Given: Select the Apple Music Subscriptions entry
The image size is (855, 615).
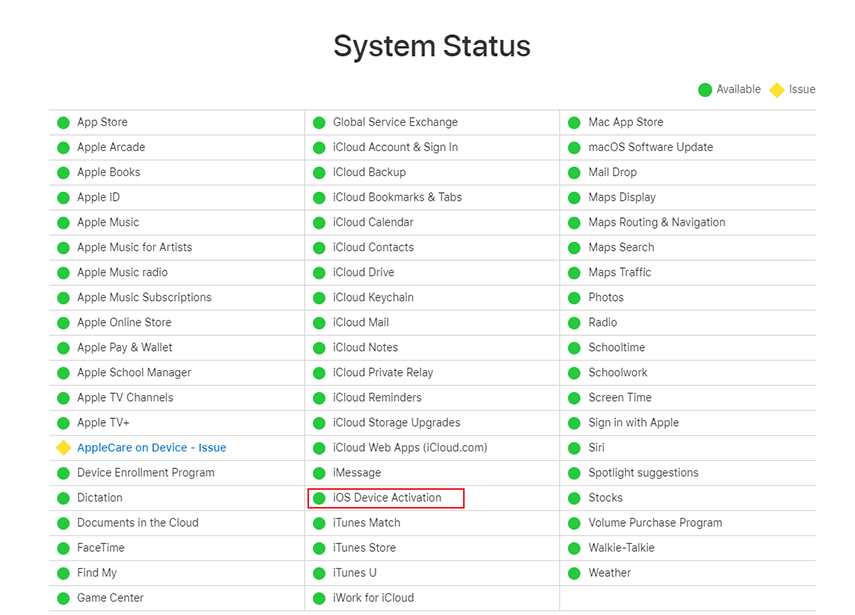Looking at the screenshot, I should click(x=144, y=298).
